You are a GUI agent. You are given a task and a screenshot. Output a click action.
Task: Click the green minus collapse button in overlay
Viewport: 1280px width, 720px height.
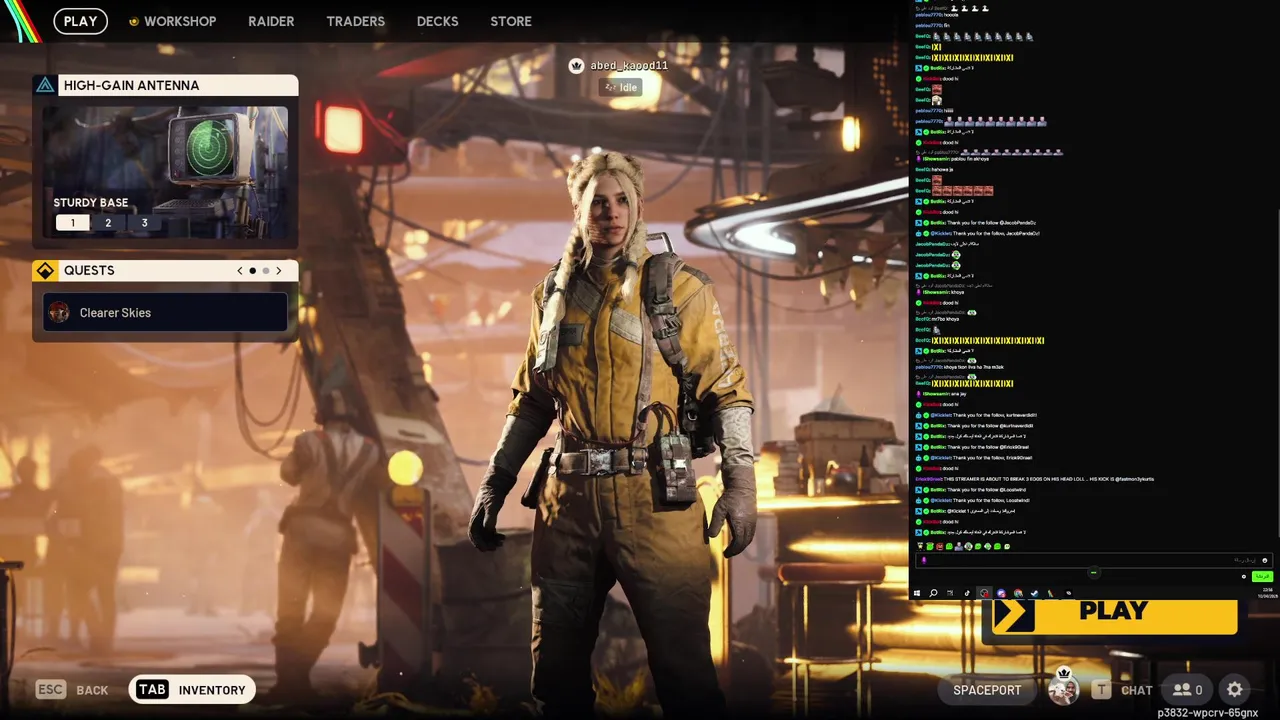coord(1094,572)
